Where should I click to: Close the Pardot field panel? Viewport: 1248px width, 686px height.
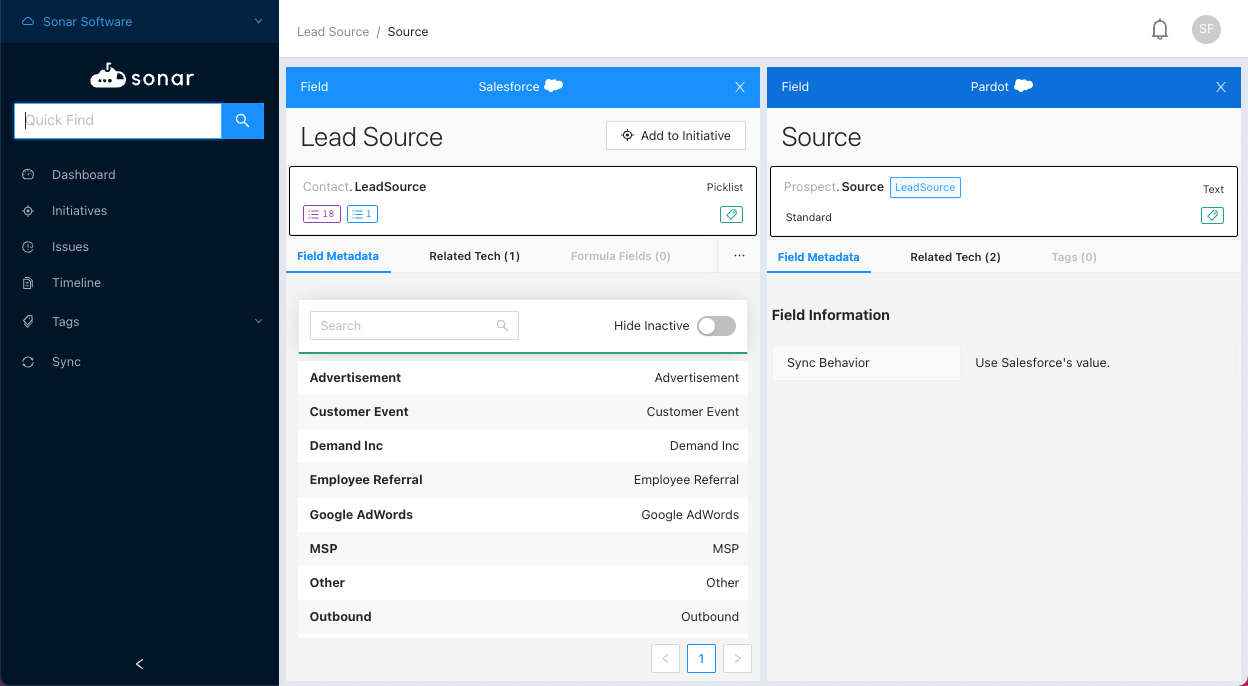1221,87
